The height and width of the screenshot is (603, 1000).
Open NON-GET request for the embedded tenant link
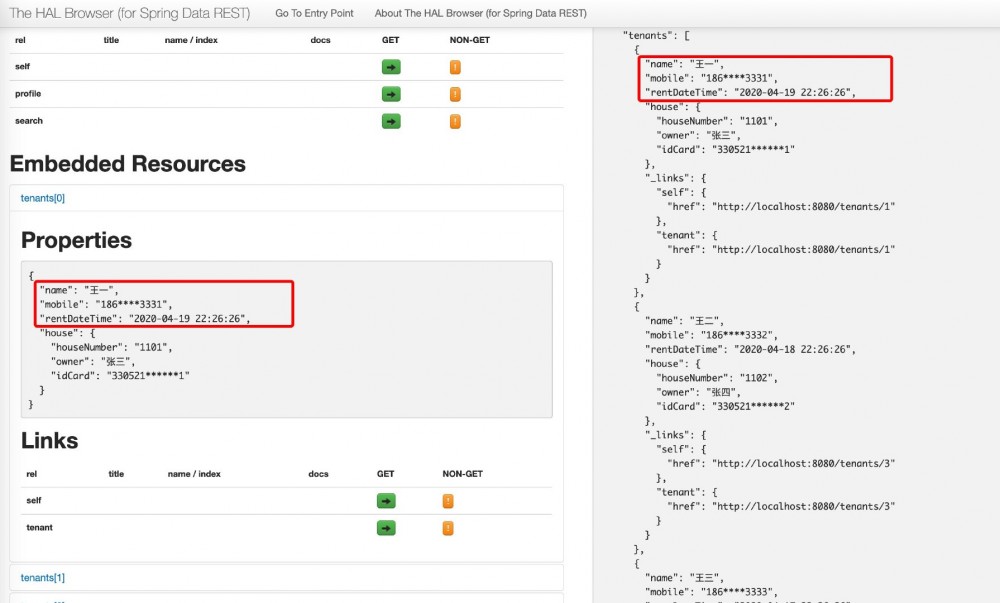[448, 528]
